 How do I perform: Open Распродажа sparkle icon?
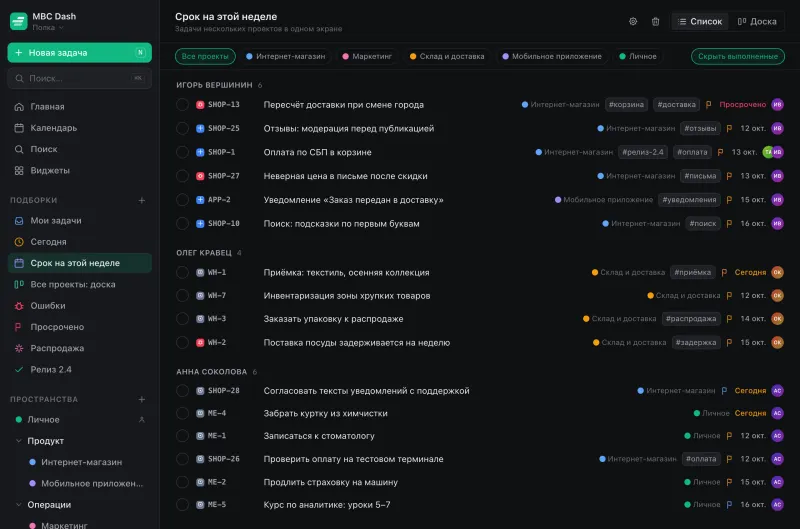click(19, 348)
